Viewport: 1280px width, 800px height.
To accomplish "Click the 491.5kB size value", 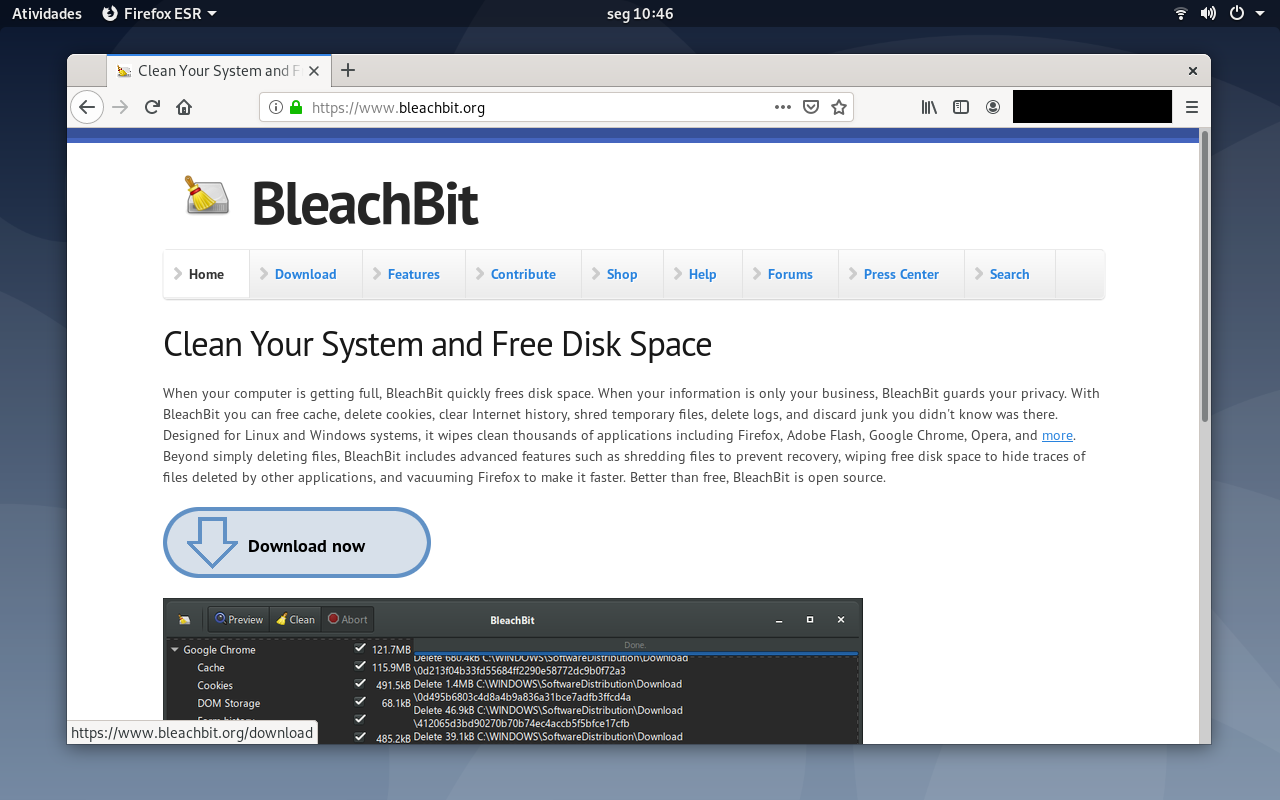I will 393,686.
